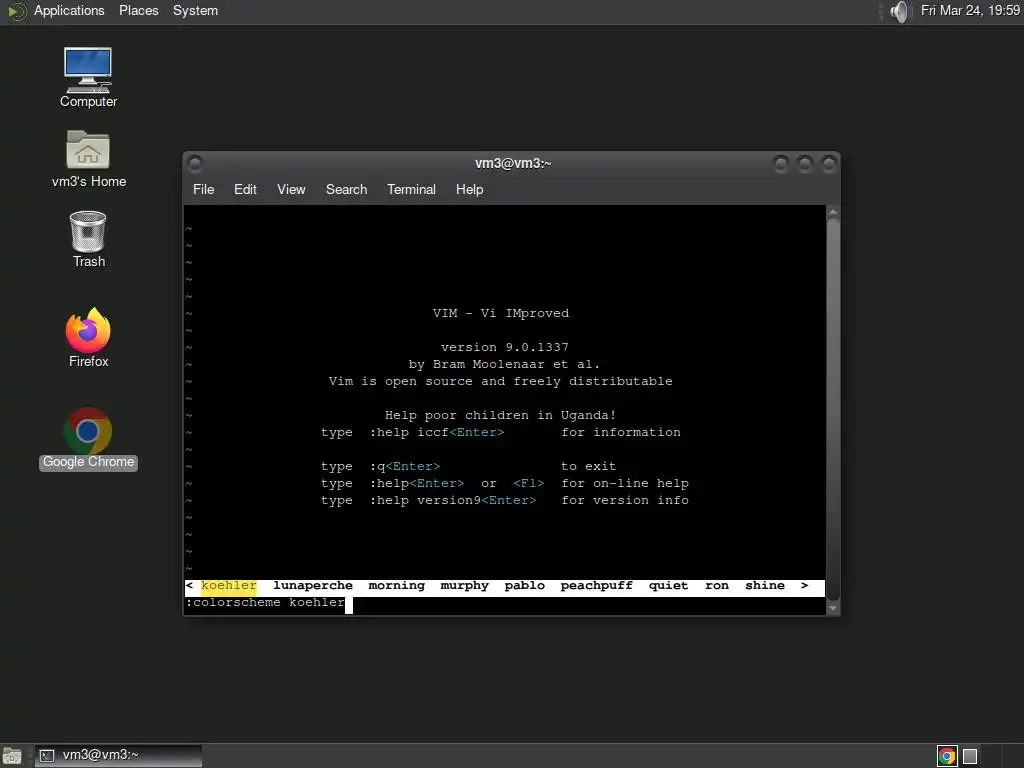
Task: Click the vm3@vm3:~ taskbar button
Action: (x=118, y=756)
